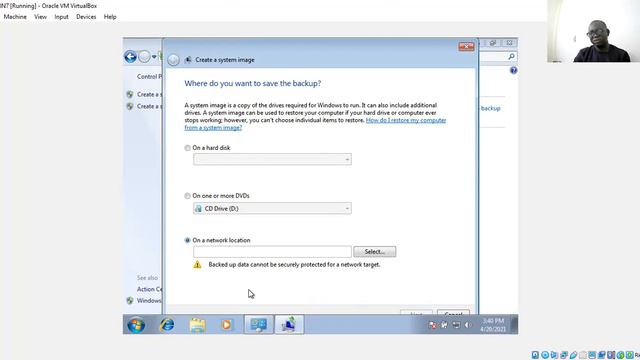Click the yellow warning icon beside the network message

(198, 264)
